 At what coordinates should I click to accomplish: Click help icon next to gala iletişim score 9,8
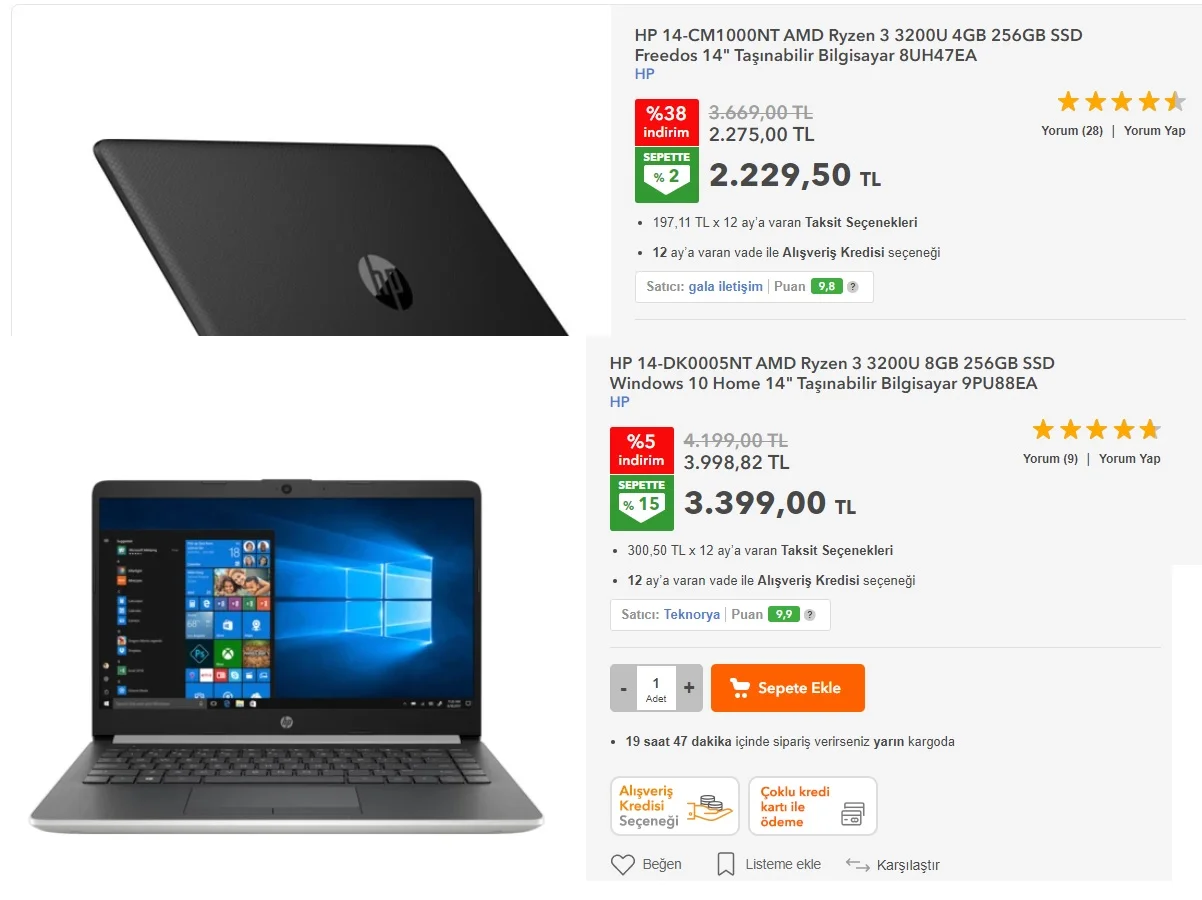(x=852, y=287)
